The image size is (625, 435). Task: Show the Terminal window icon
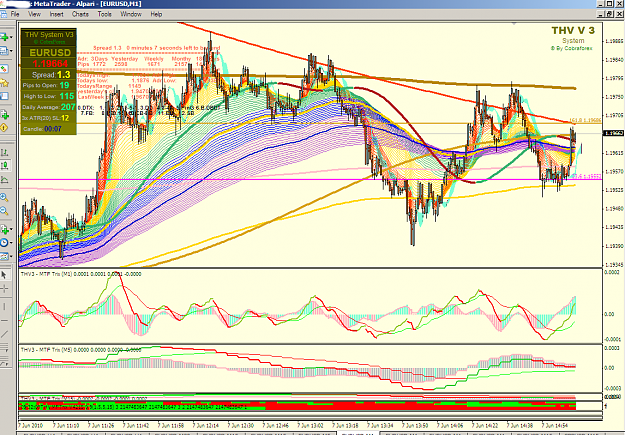(x=4, y=96)
